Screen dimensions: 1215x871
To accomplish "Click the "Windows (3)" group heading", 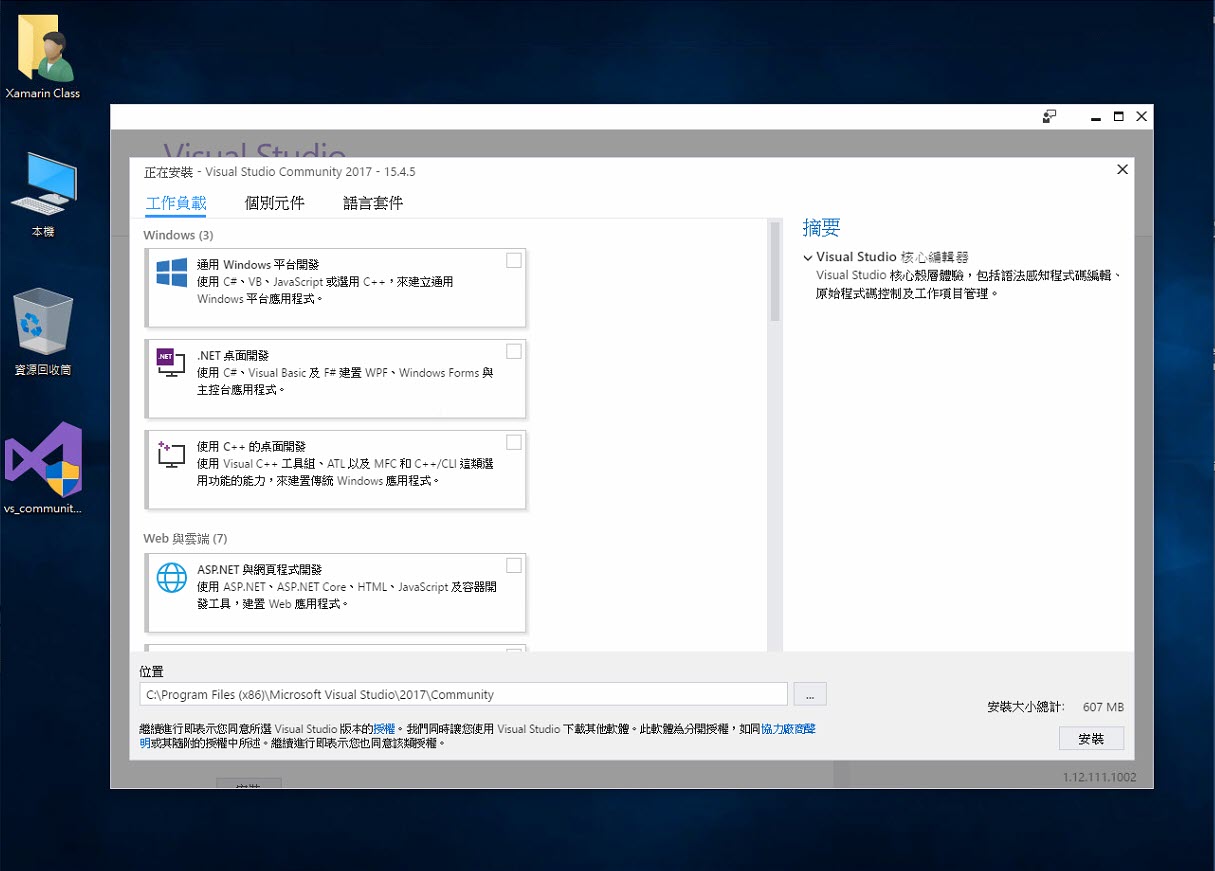I will 178,236.
